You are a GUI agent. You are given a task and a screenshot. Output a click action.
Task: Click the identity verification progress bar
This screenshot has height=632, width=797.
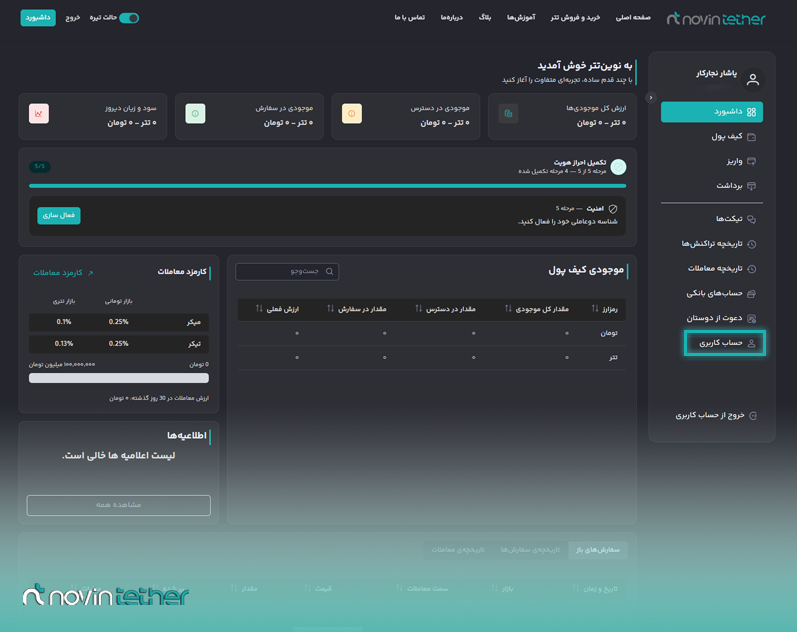pyautogui.click(x=327, y=186)
